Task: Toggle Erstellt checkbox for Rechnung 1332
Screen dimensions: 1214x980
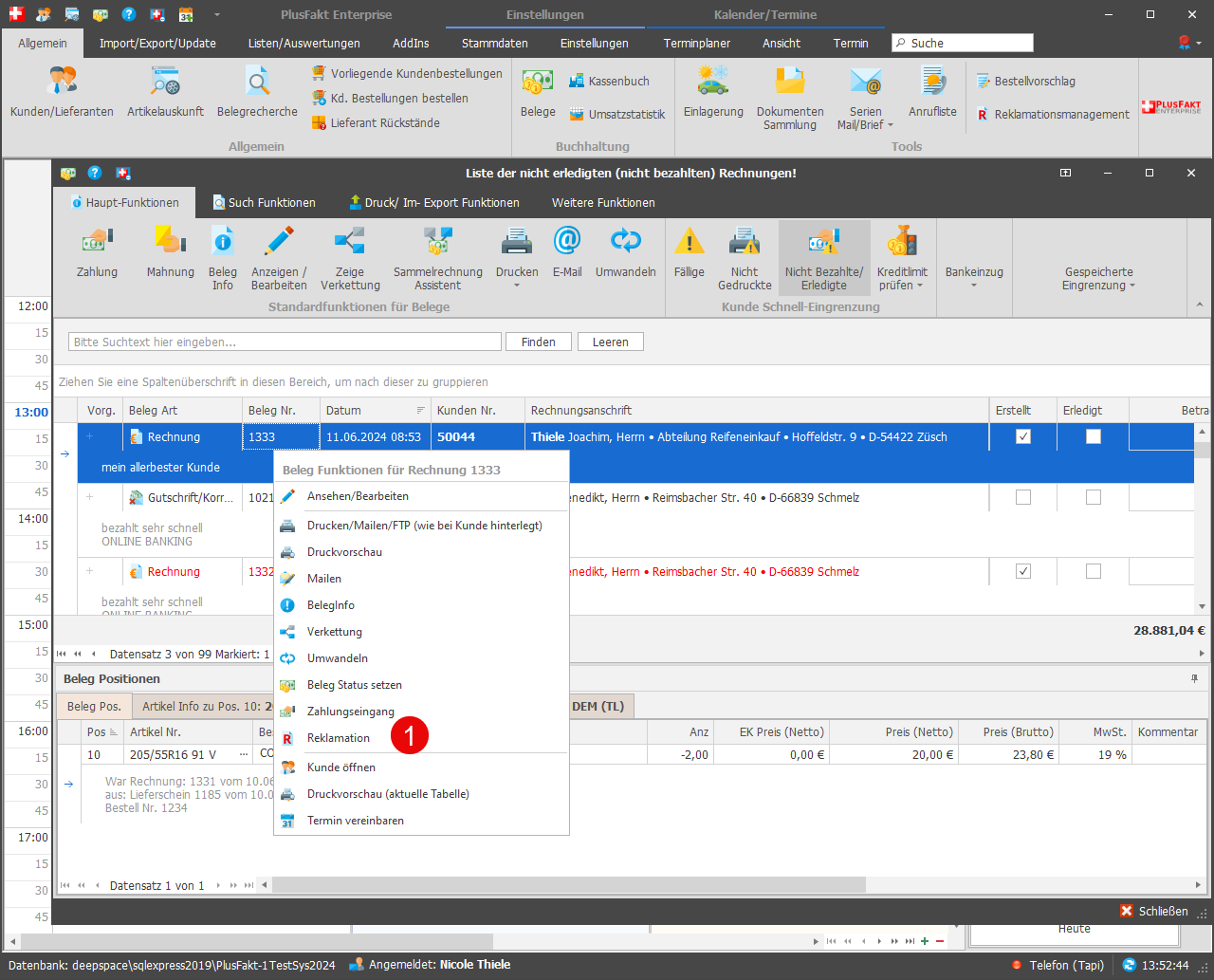Action: pos(1023,571)
